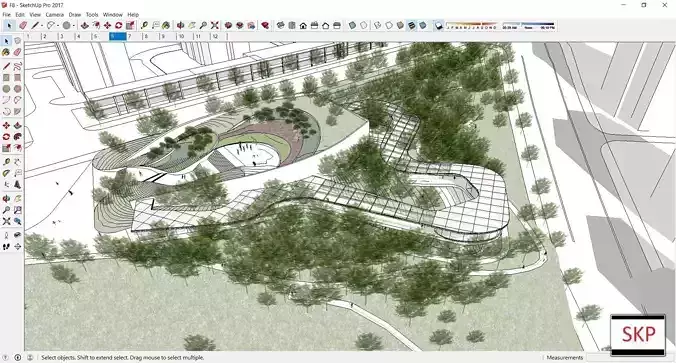
Task: Select the Make Component tool
Action: click(x=17, y=41)
